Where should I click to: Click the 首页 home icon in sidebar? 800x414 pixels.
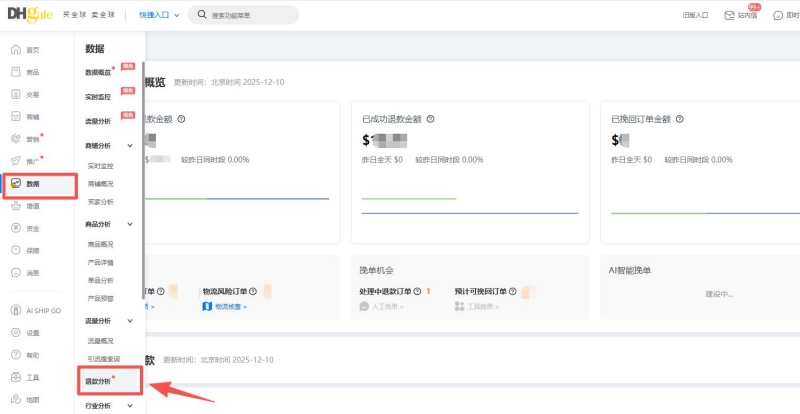coord(16,50)
